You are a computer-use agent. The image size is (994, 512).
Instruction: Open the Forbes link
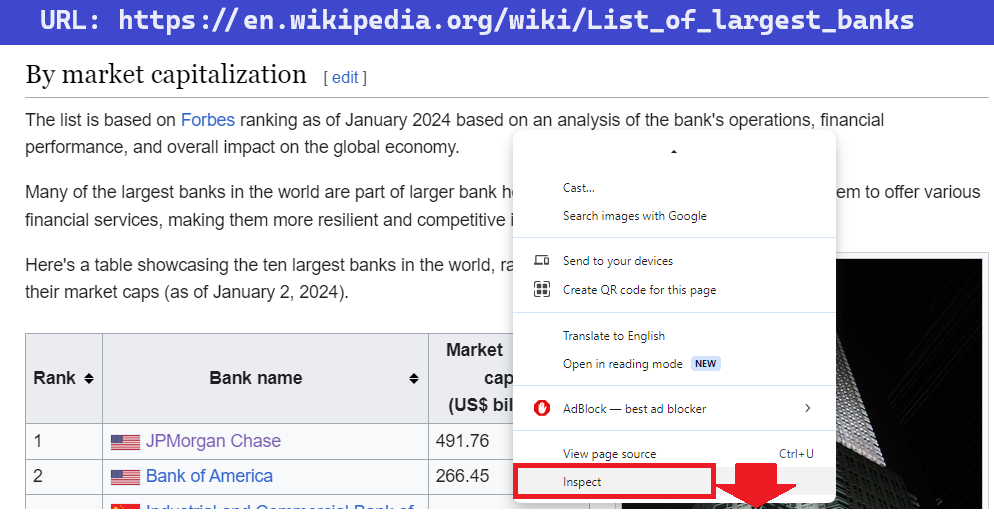208,120
